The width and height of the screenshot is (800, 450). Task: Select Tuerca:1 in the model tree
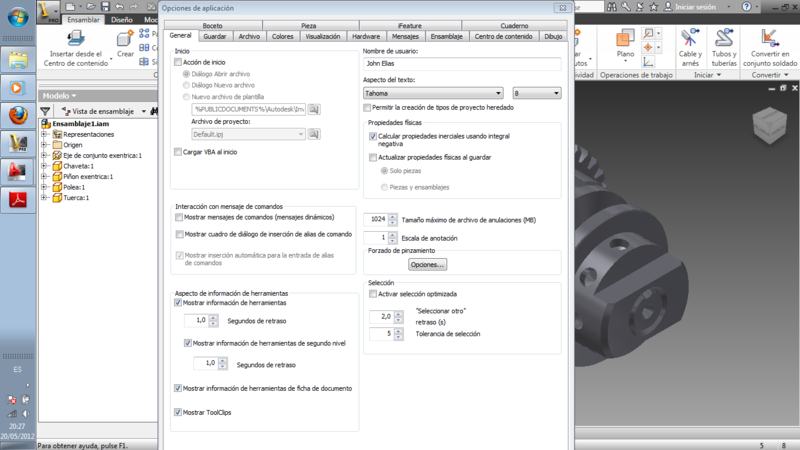pyautogui.click(x=76, y=197)
